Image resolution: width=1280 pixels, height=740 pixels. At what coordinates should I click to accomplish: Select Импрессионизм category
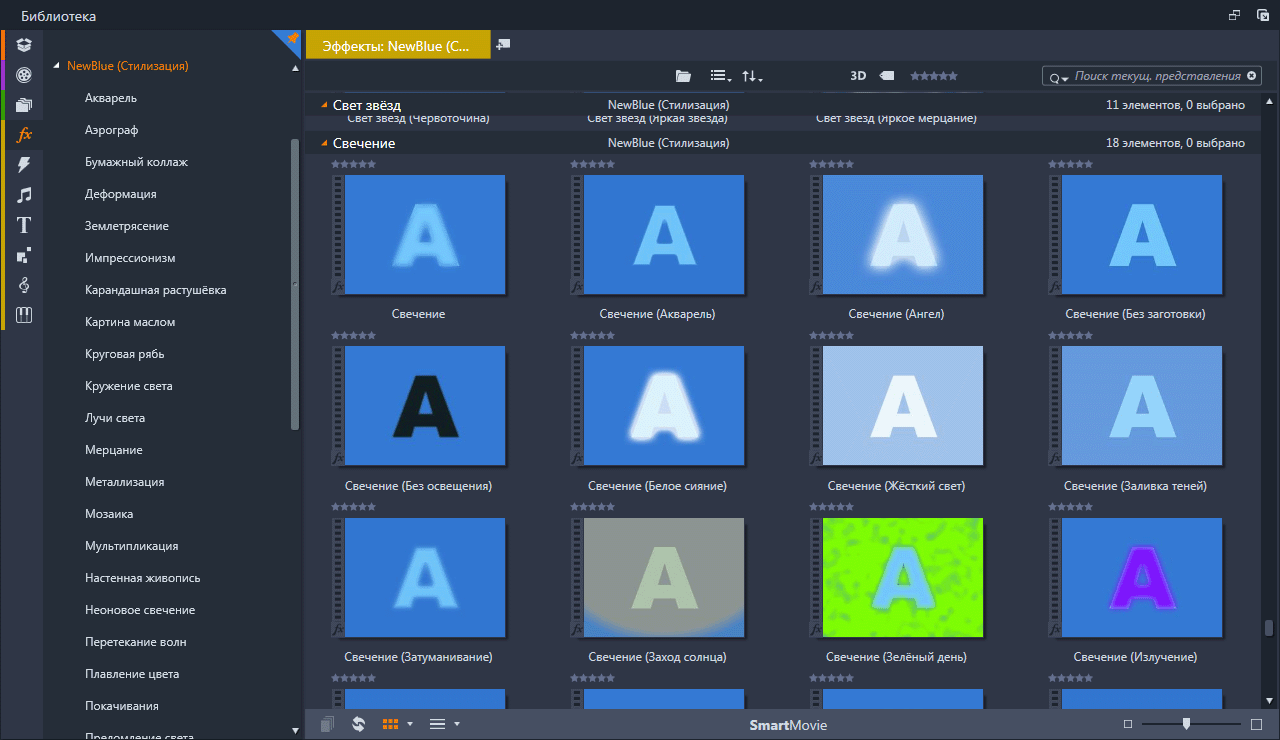click(130, 258)
